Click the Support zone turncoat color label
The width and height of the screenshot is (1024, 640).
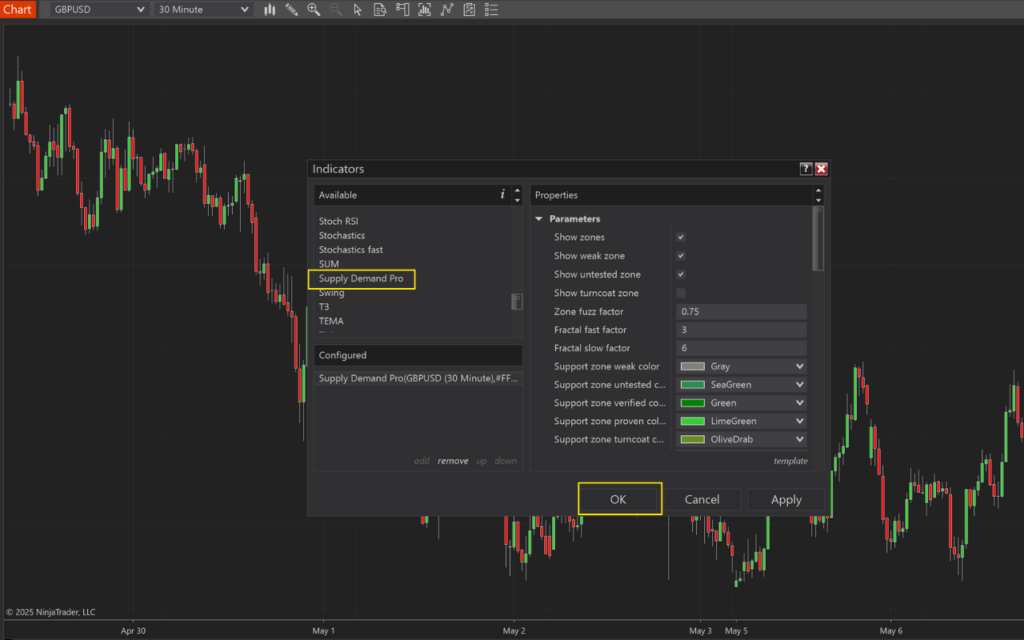[x=609, y=440]
